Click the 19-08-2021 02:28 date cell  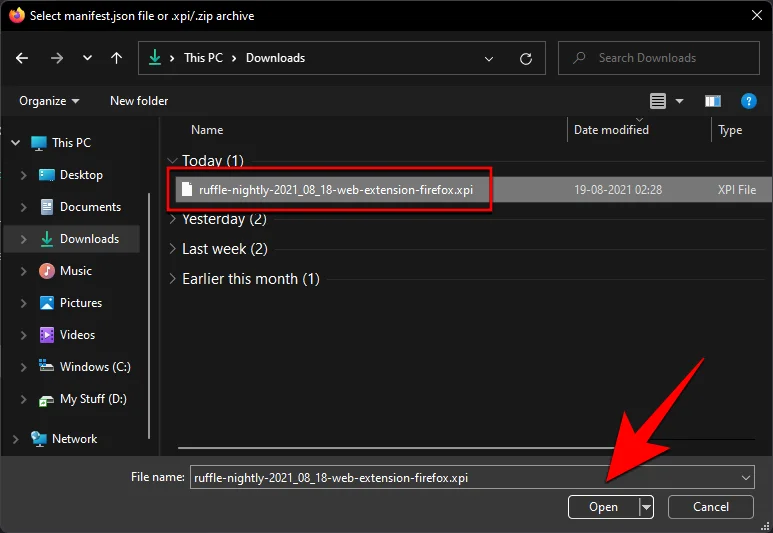click(618, 190)
